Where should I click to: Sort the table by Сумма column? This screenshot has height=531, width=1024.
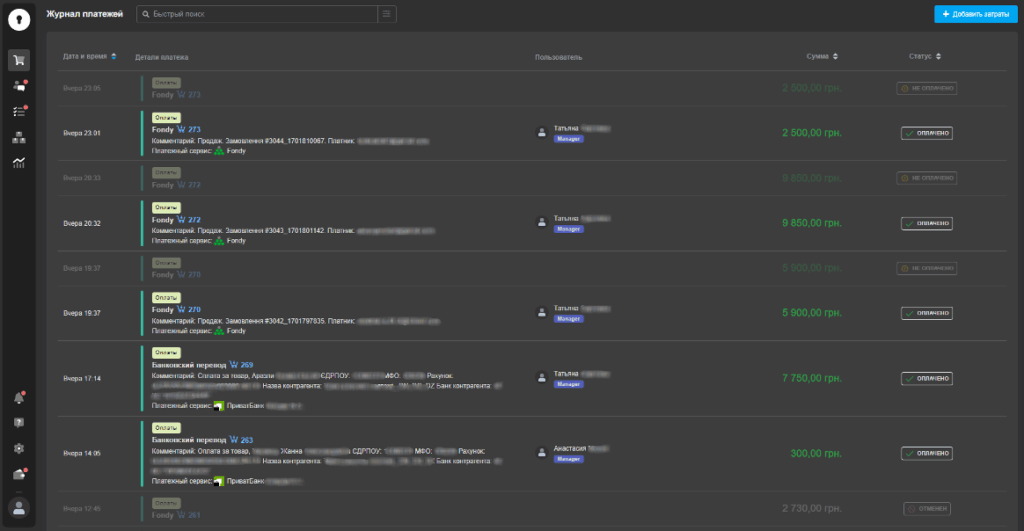(822, 56)
